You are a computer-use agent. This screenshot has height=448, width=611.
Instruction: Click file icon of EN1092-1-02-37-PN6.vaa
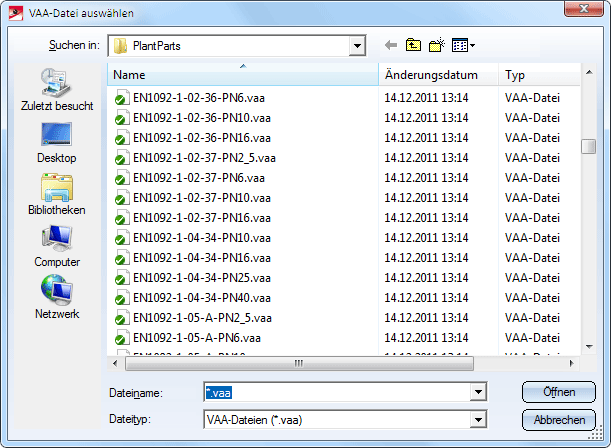pyautogui.click(x=122, y=178)
